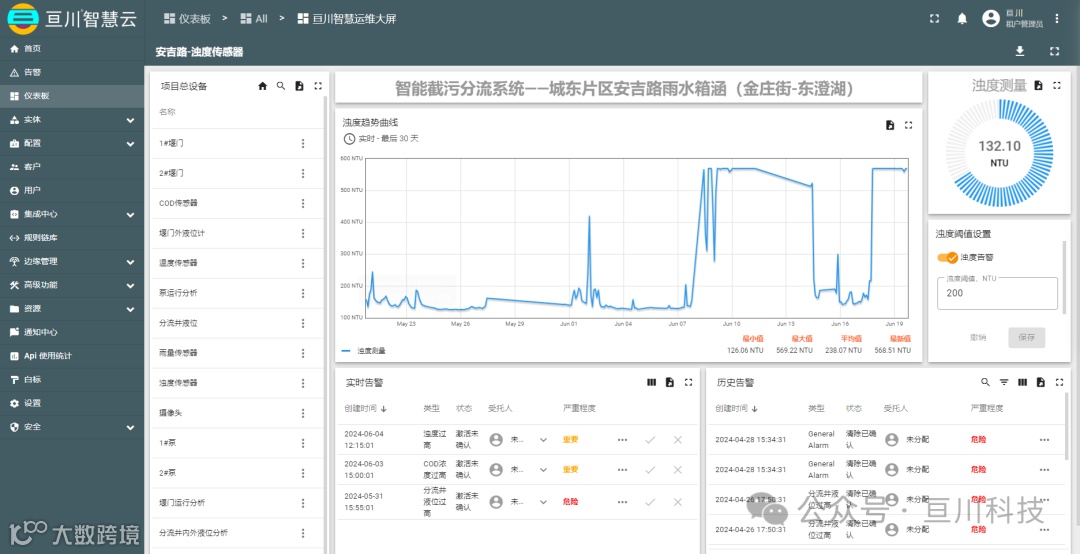
Task: Open three-dot menu for 雨量传感器
Action: pos(302,353)
